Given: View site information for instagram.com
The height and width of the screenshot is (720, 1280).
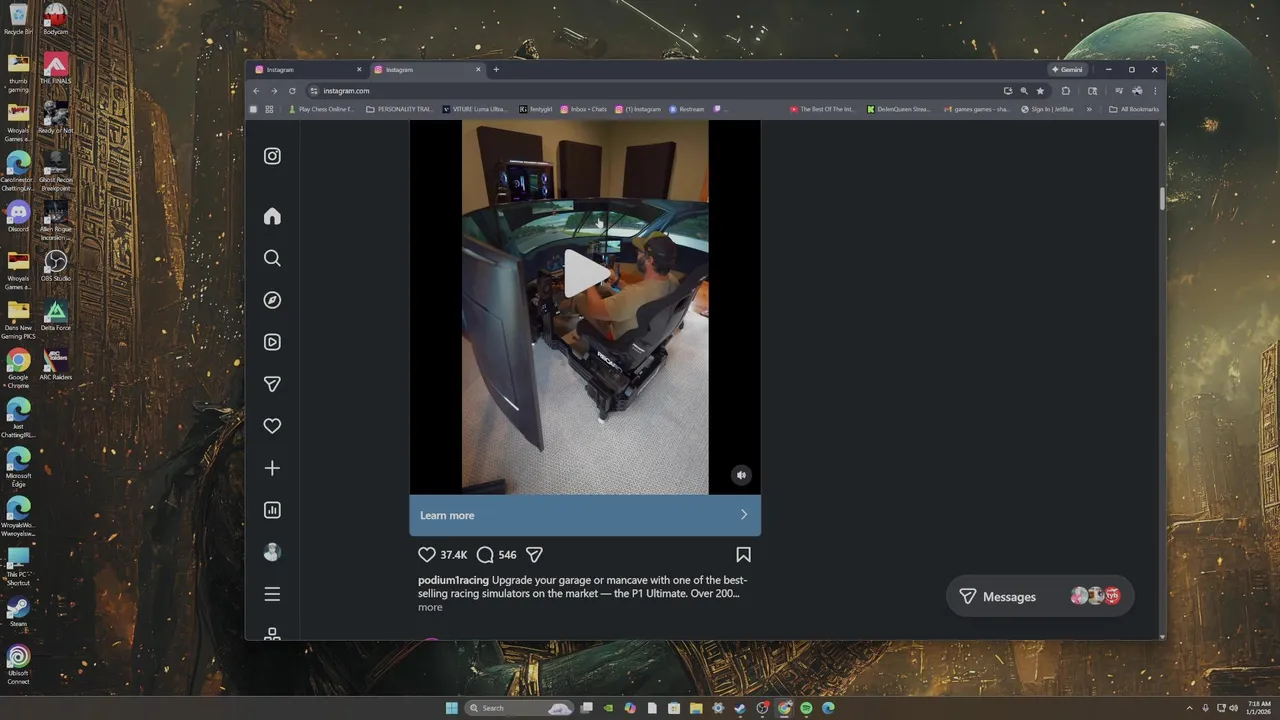Looking at the screenshot, I should [x=314, y=91].
